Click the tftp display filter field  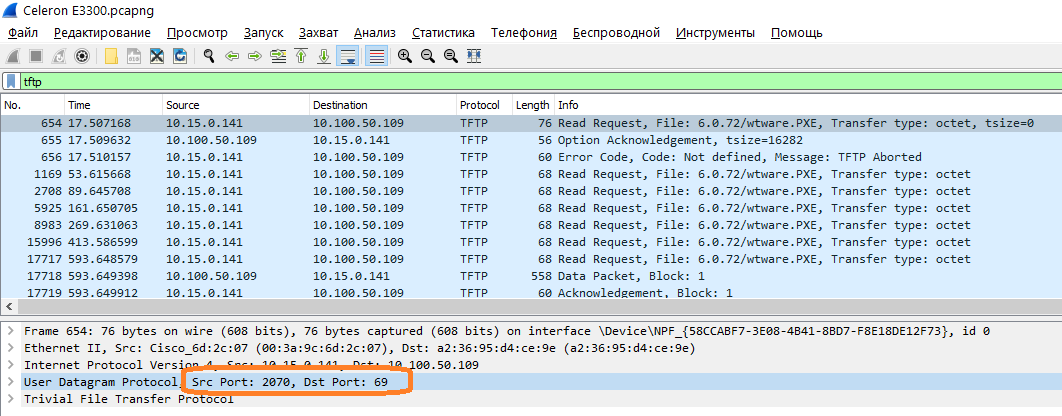click(x=500, y=81)
